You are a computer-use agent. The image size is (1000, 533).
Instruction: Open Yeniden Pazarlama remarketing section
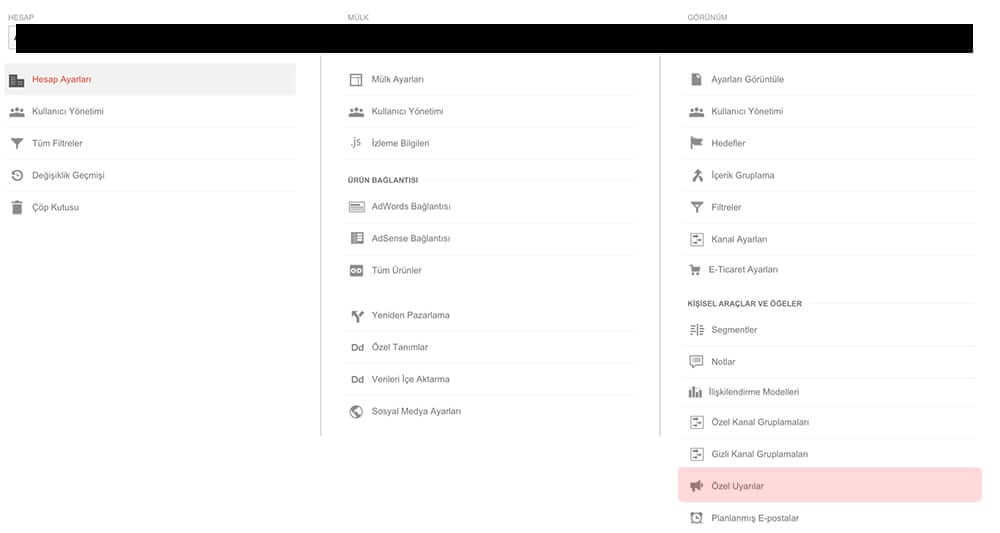(x=410, y=316)
